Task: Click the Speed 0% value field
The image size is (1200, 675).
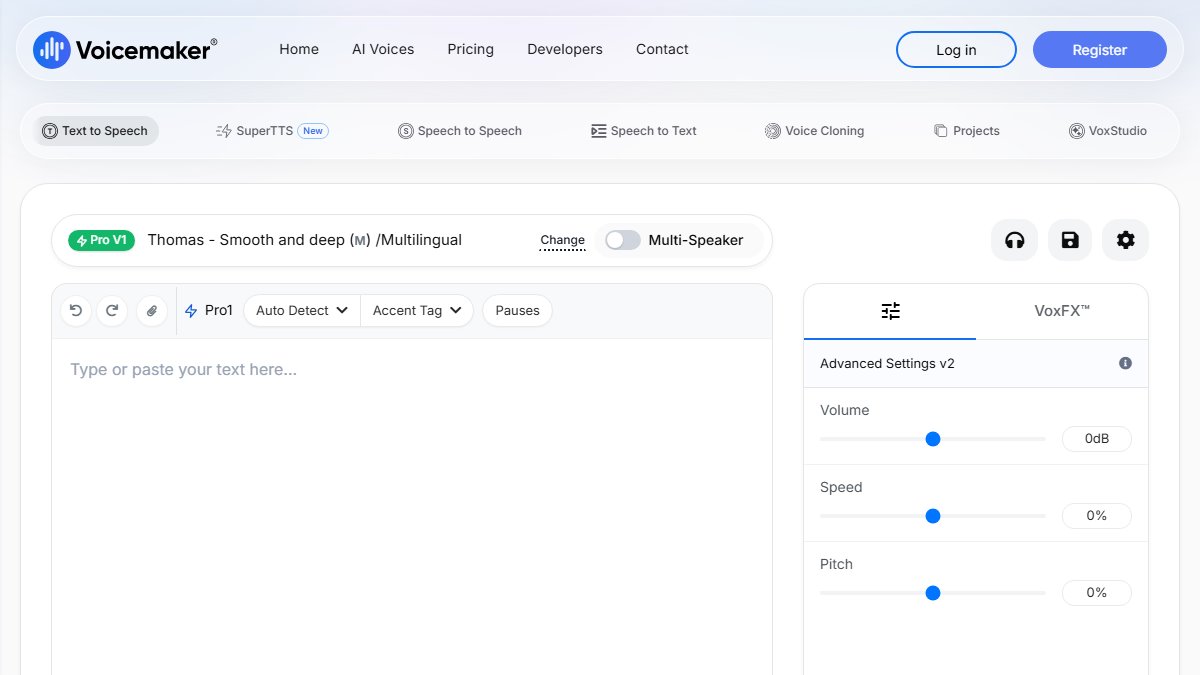Action: coord(1097,516)
